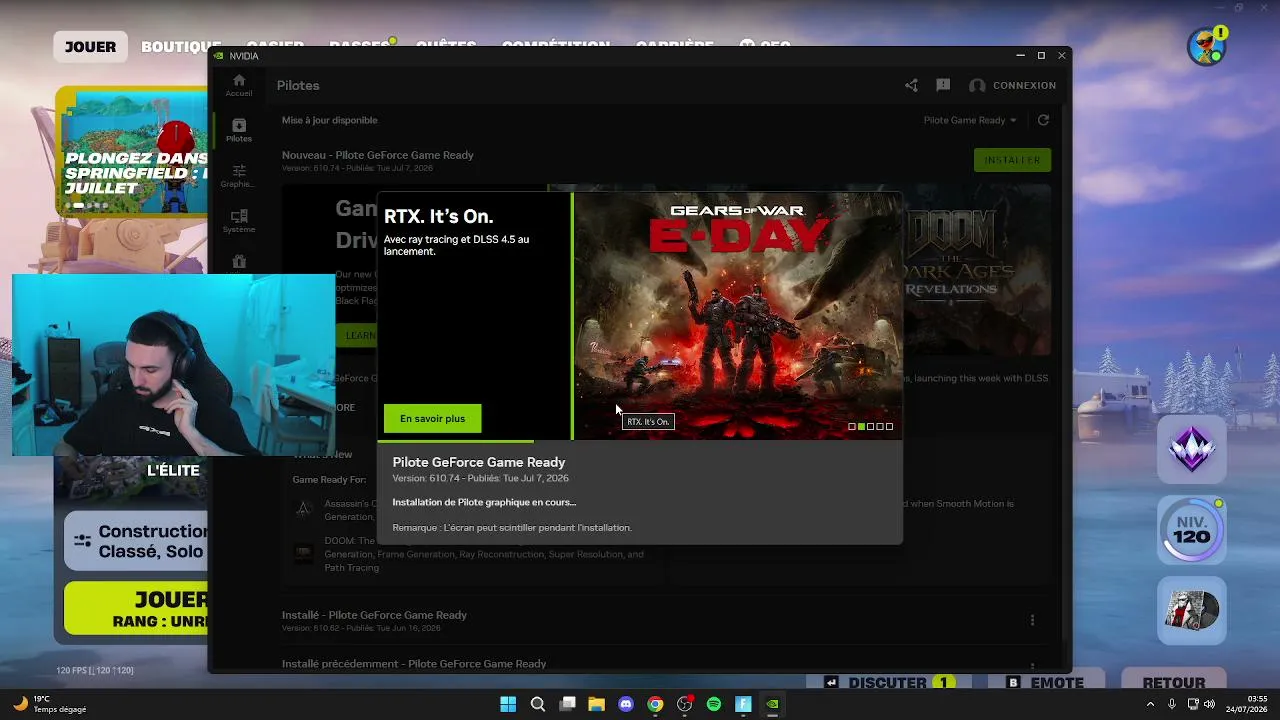Open options for the Installé driver row
The height and width of the screenshot is (720, 1280).
pyautogui.click(x=1032, y=621)
